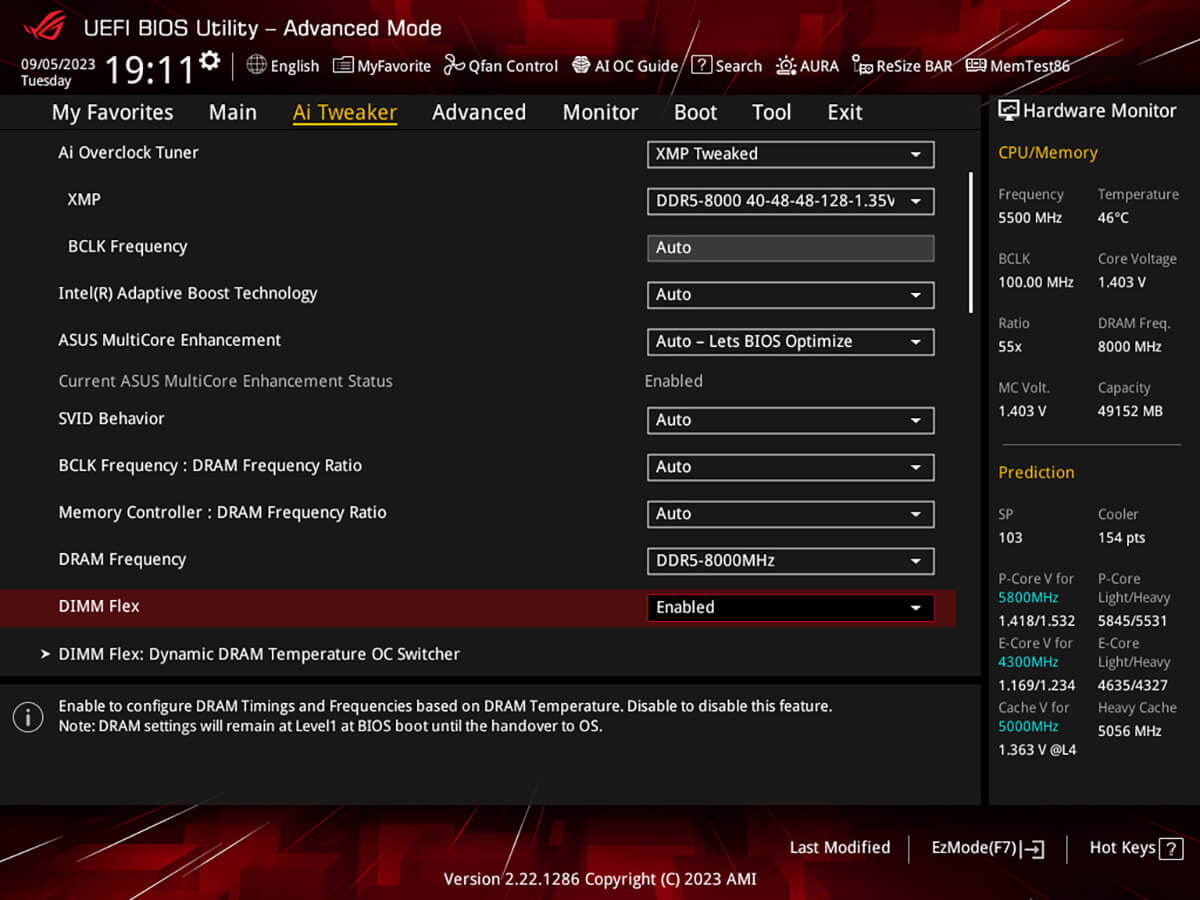Viewport: 1200px width, 900px height.
Task: Open the BIOS Search function
Action: point(727,66)
